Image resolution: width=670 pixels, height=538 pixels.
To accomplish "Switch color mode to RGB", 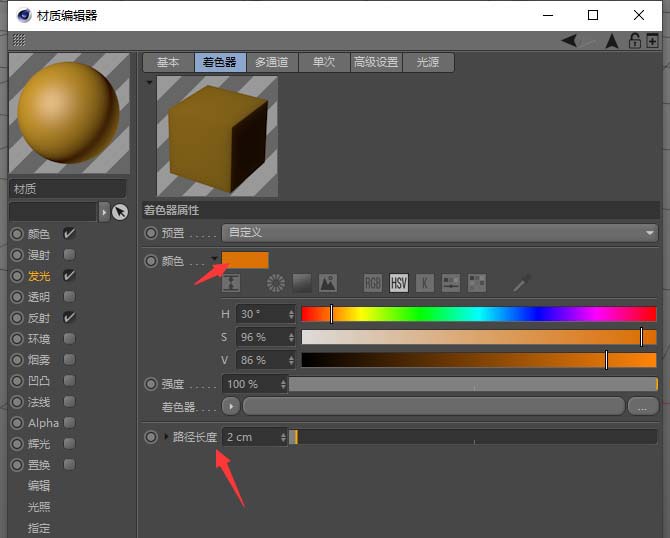I will [x=372, y=283].
